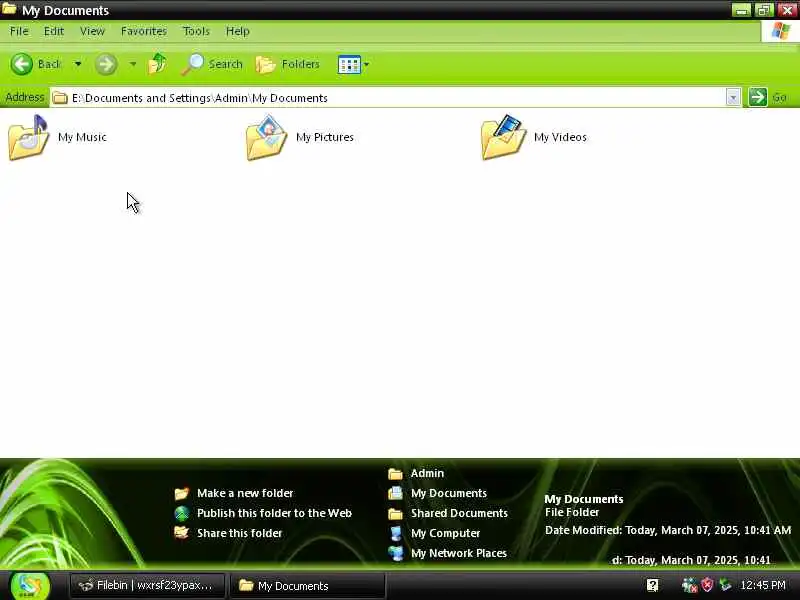Open the Search magnifier tool

point(212,64)
